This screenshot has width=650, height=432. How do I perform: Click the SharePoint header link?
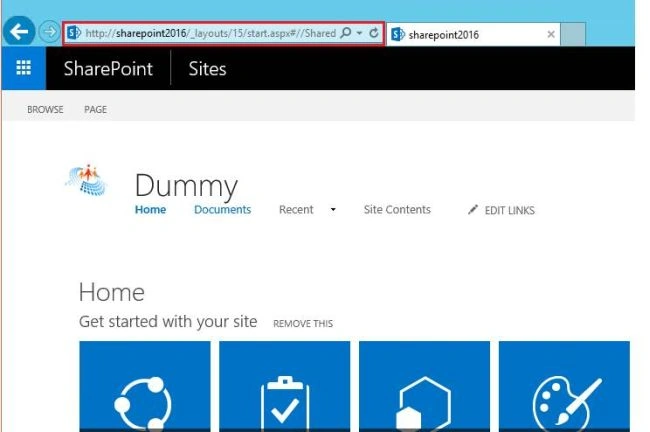tap(108, 68)
